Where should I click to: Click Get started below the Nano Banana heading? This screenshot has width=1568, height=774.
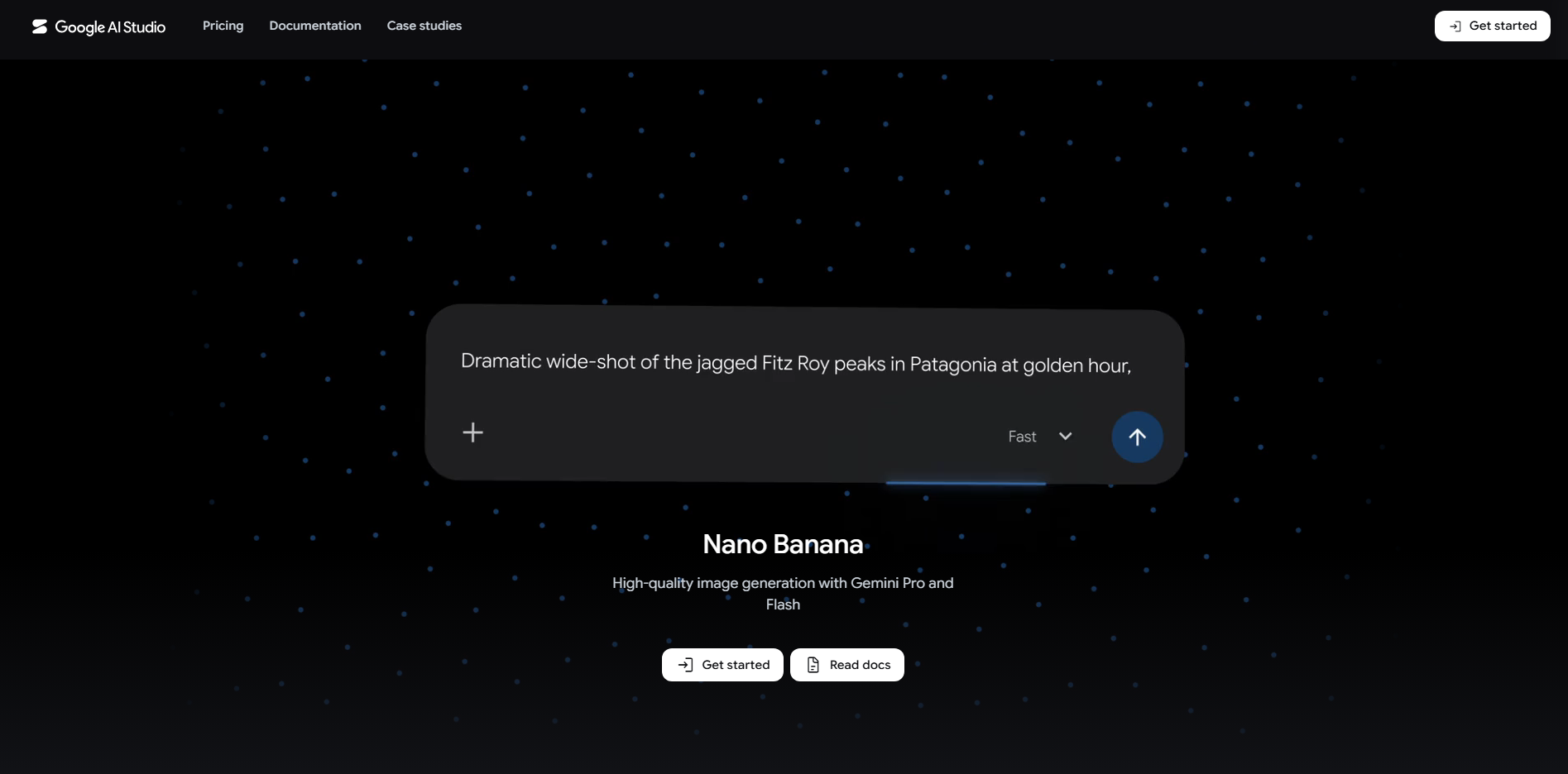point(722,665)
